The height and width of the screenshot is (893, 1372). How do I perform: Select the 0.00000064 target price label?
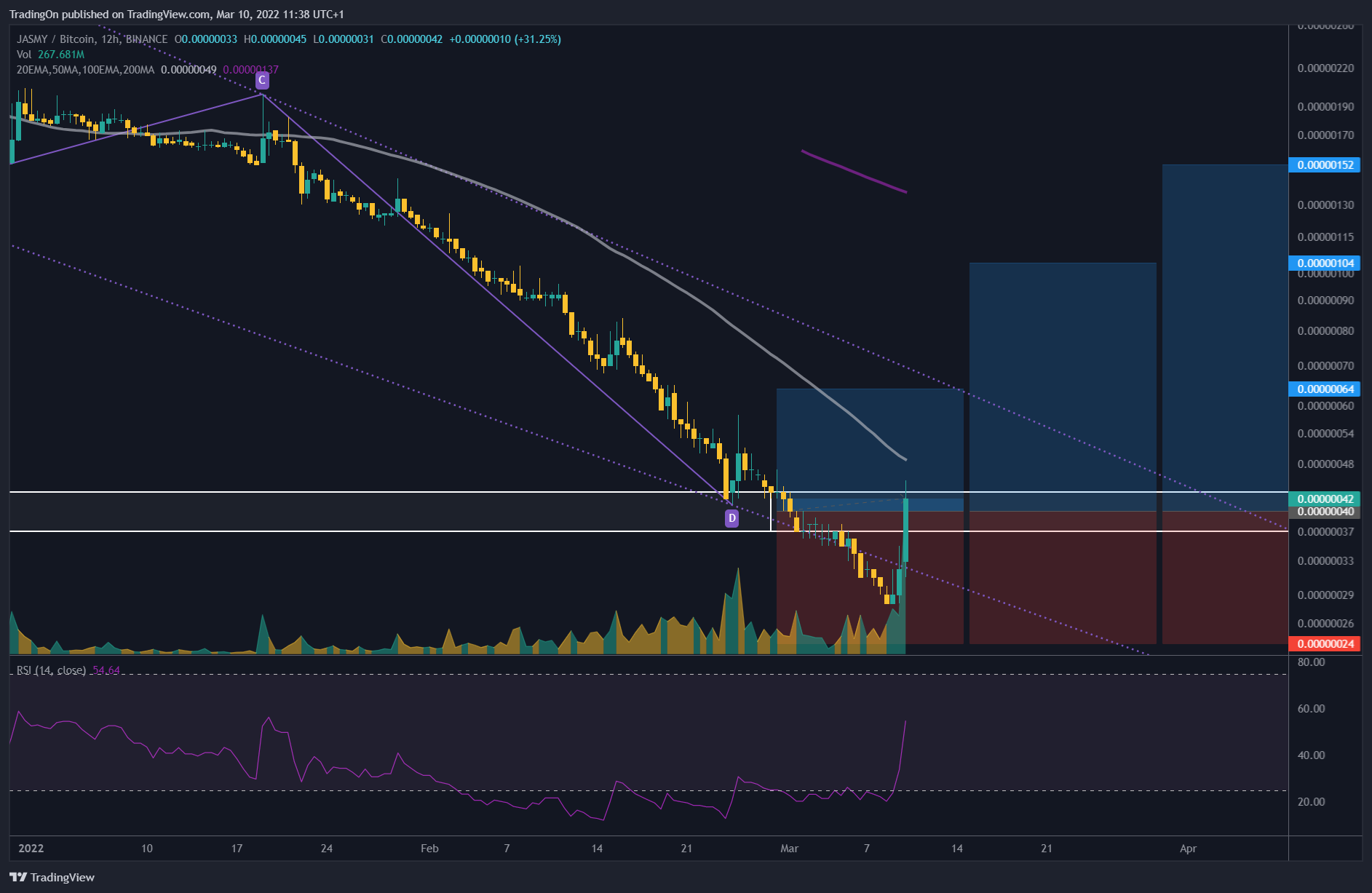1325,389
